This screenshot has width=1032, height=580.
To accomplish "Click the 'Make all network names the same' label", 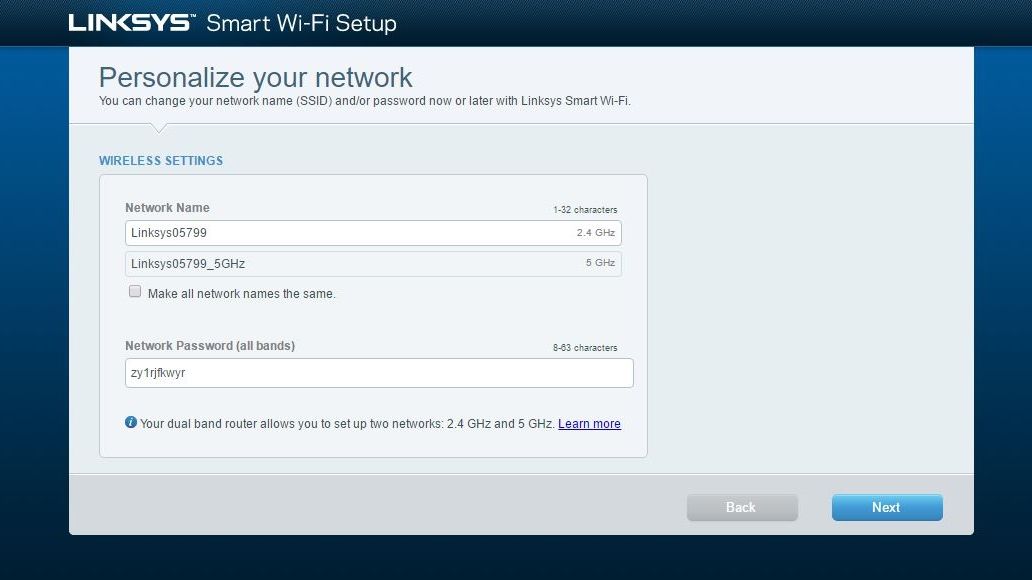I will coord(241,294).
